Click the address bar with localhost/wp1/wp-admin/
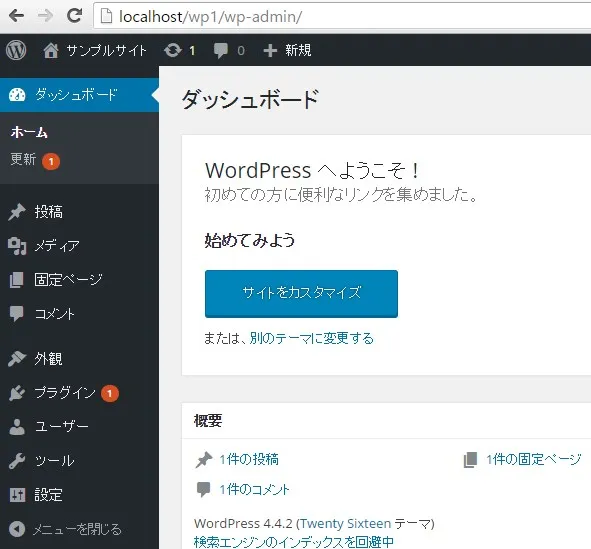The image size is (591, 549). [342, 17]
